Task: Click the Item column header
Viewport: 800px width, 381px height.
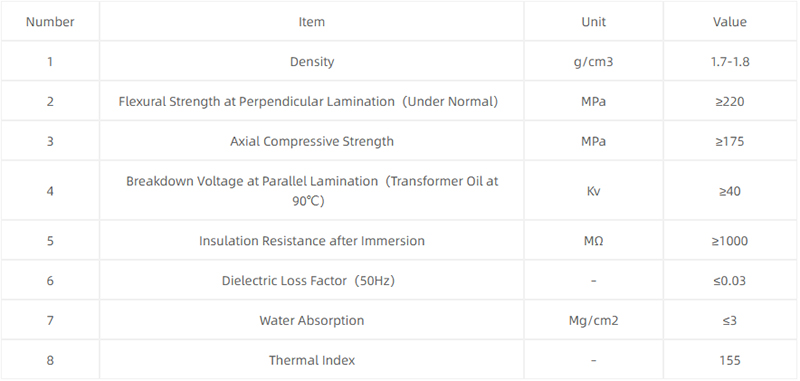Action: pos(311,21)
